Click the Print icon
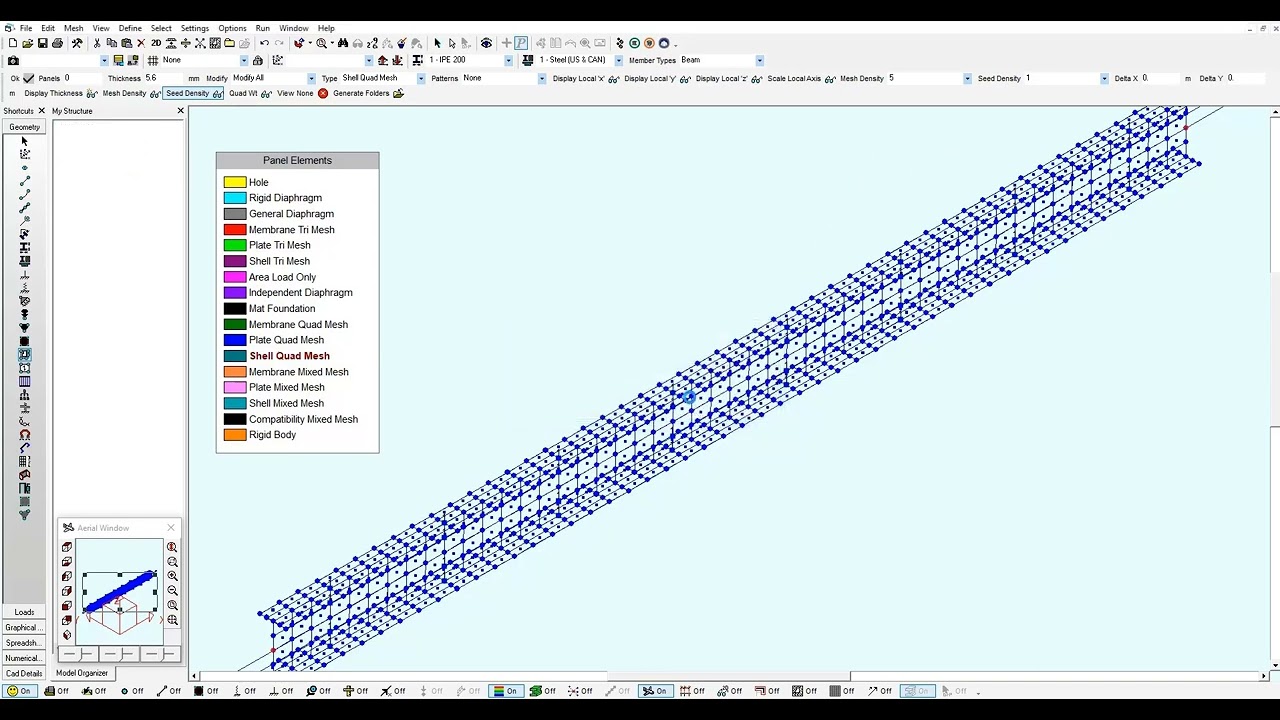 57,43
